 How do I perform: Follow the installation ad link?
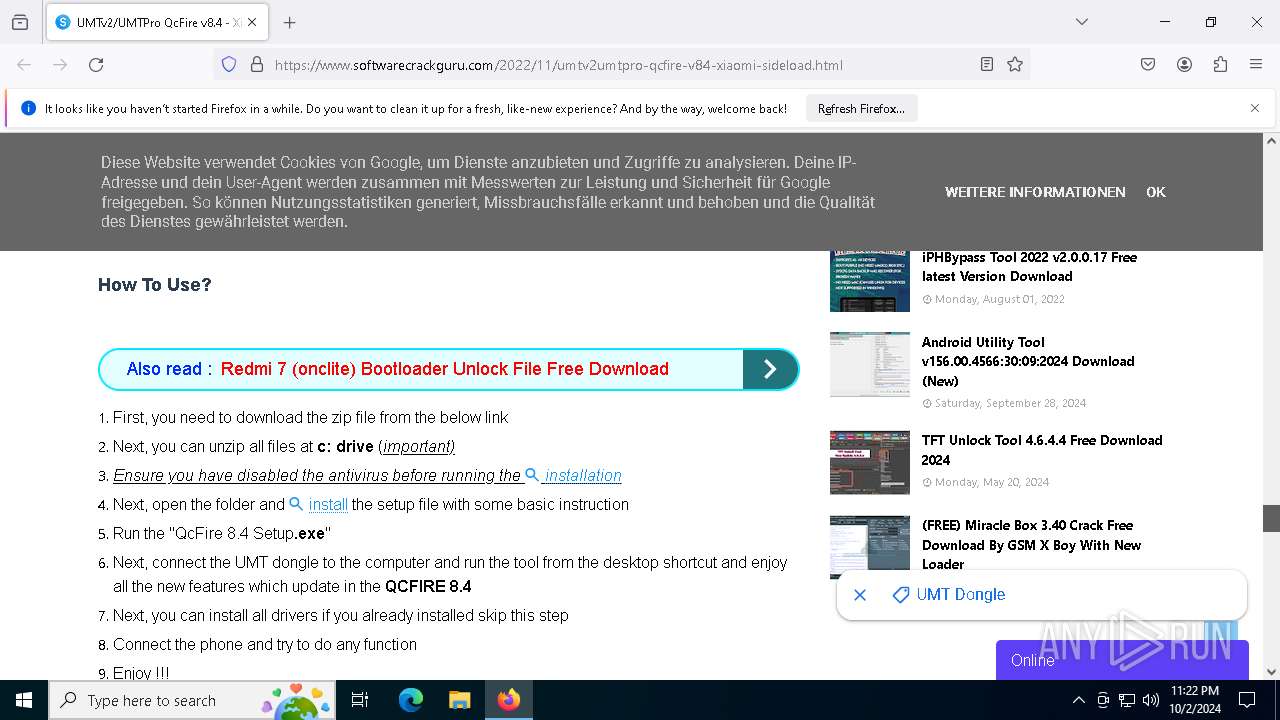click(x=574, y=475)
